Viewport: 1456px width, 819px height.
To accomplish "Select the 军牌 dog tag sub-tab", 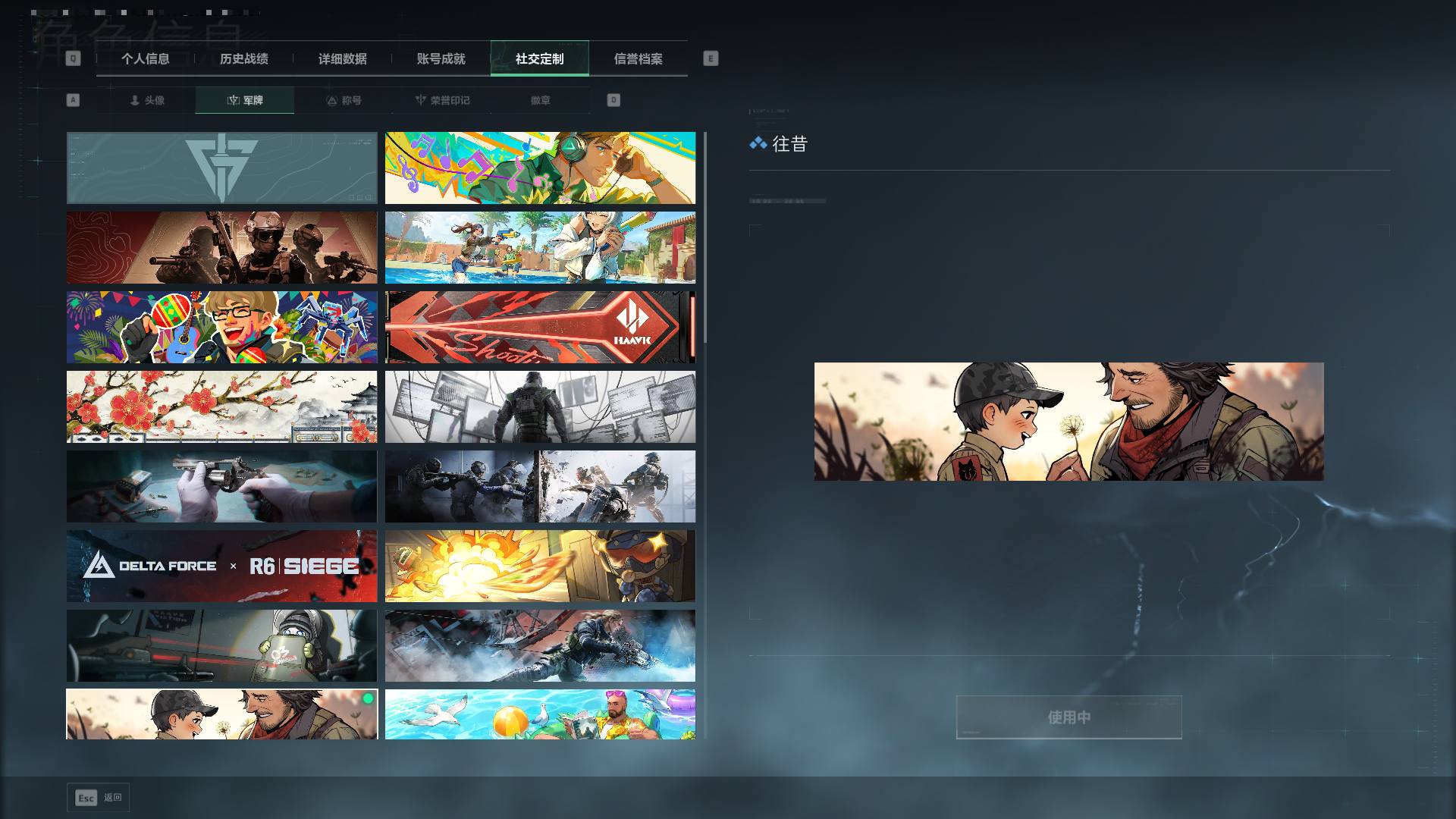I will coord(245,100).
